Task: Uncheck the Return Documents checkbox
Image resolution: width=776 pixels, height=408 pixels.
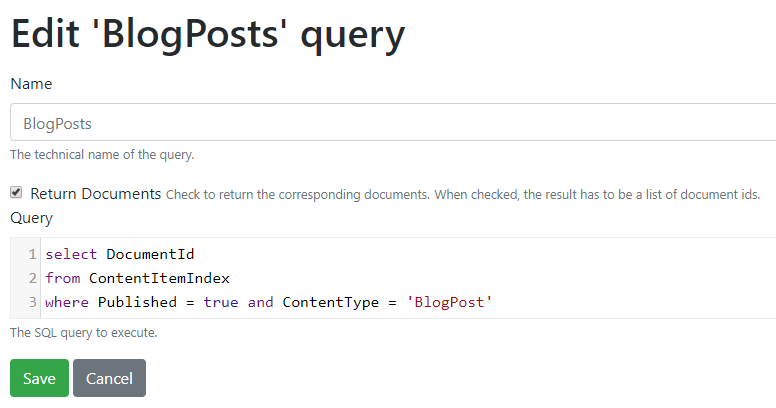Action: [x=16, y=192]
